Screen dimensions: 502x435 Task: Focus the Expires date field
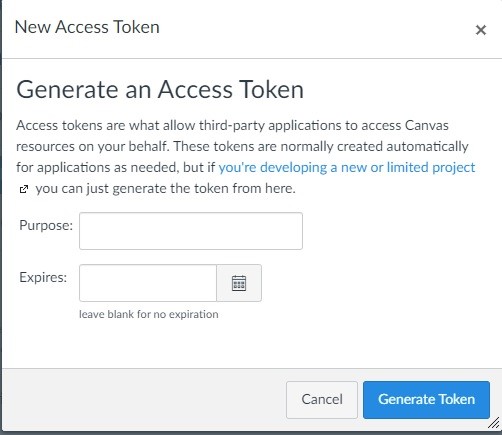148,283
